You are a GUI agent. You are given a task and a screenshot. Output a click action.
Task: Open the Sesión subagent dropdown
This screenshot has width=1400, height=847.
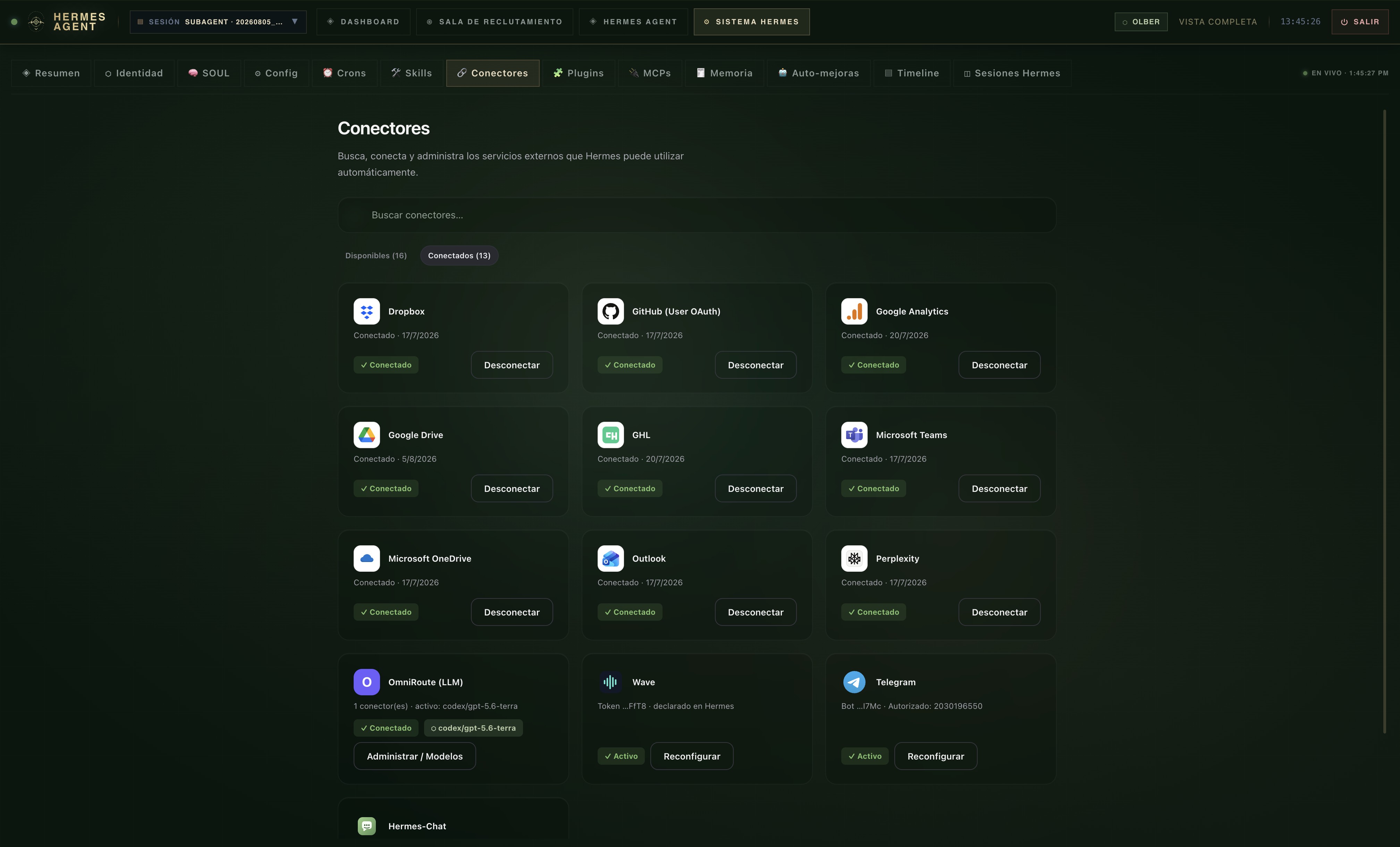[218, 22]
